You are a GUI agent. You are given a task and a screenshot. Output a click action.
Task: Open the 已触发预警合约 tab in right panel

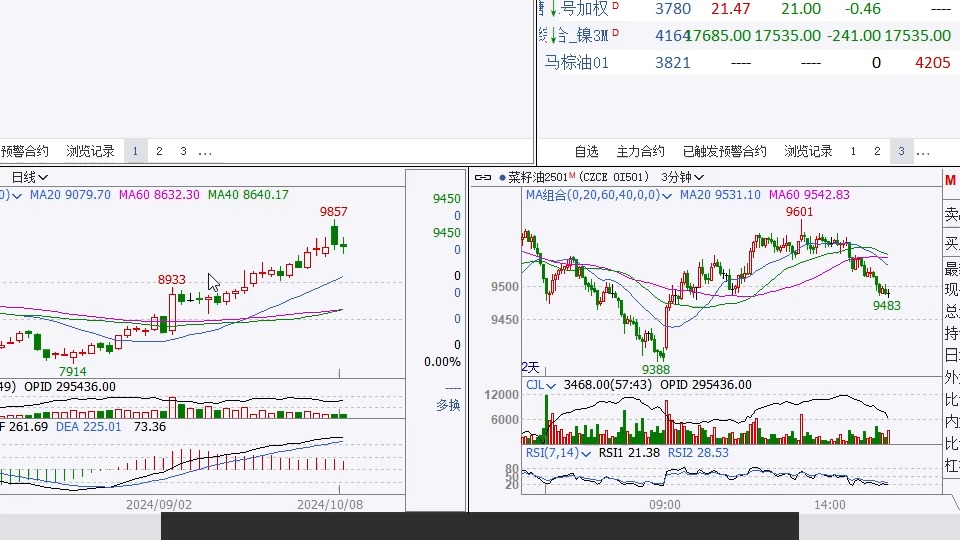(x=724, y=152)
